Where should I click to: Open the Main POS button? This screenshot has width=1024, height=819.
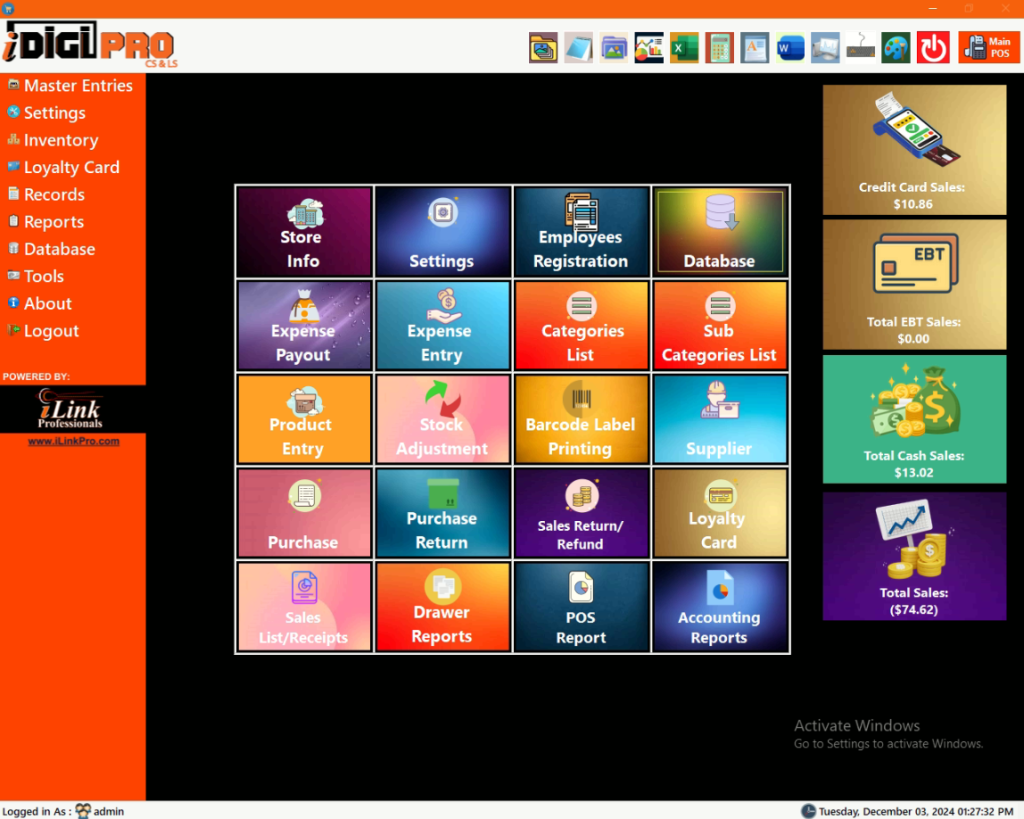tap(989, 48)
